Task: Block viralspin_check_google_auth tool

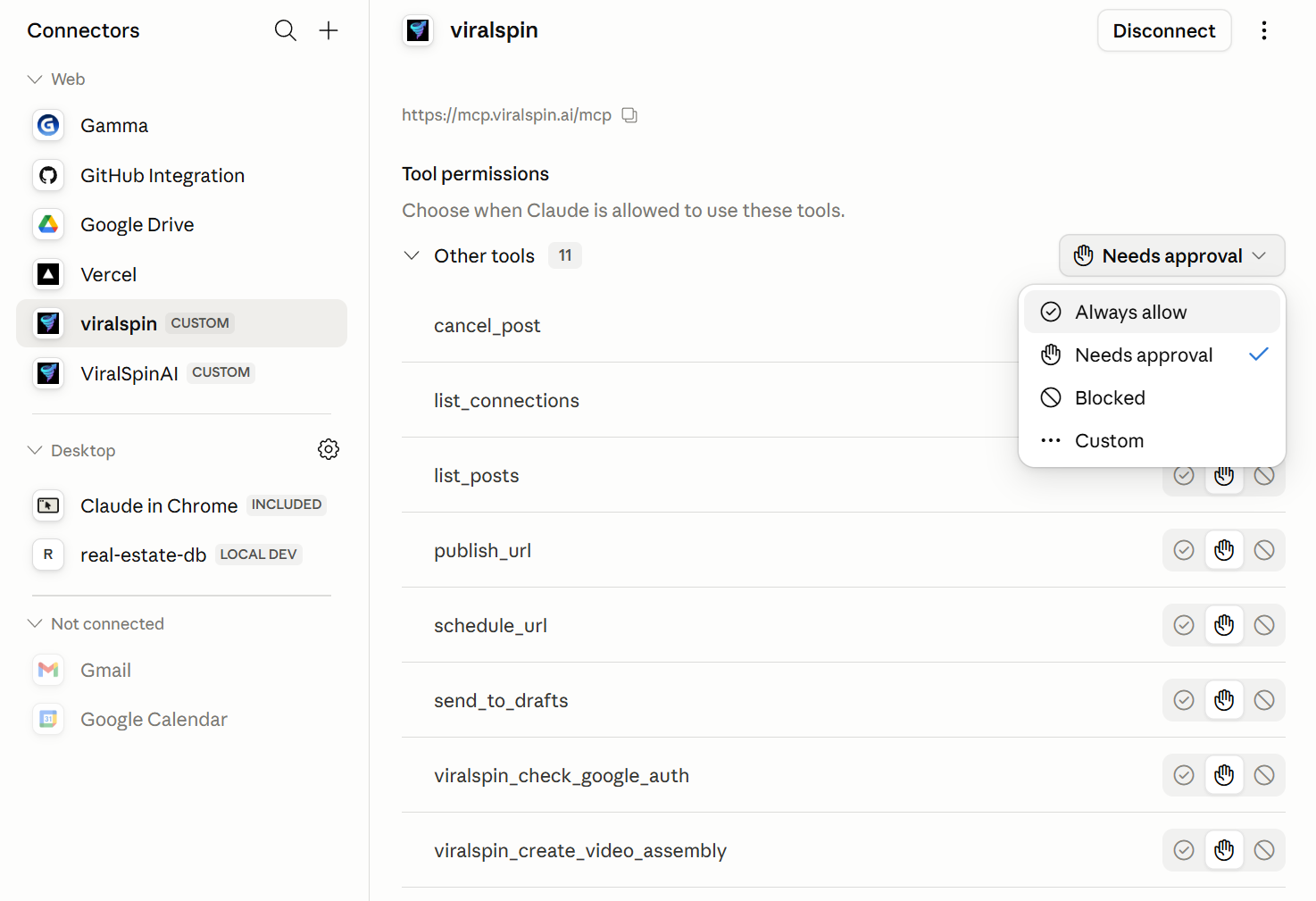Action: [x=1264, y=775]
